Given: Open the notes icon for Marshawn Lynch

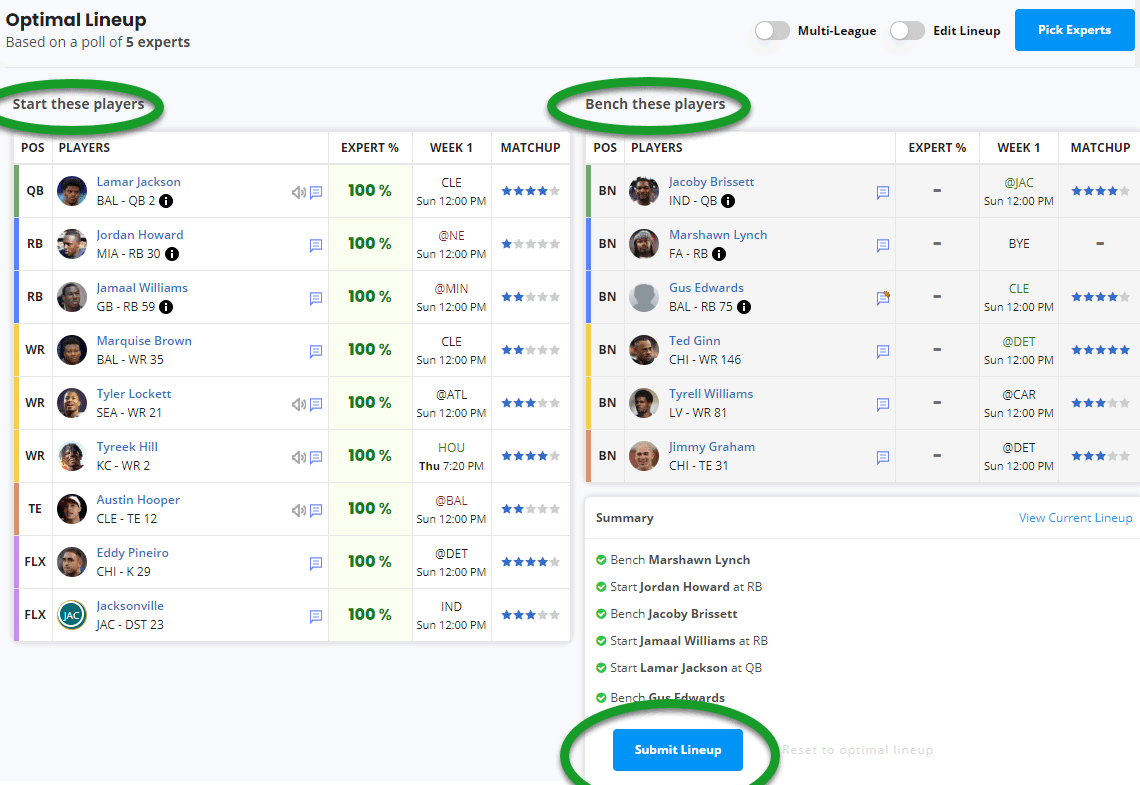Looking at the screenshot, I should [x=883, y=246].
